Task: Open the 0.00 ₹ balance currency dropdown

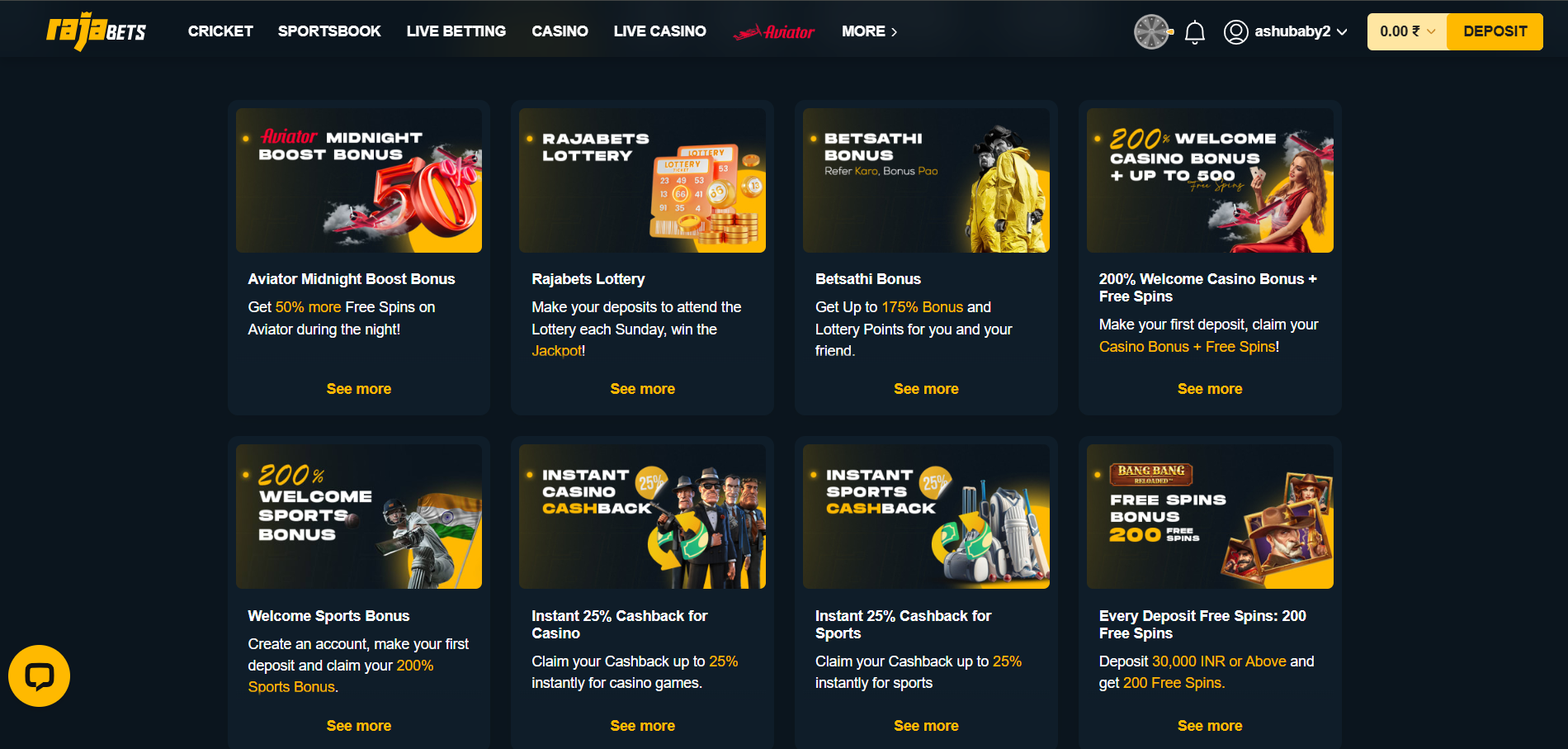Action: click(x=1405, y=31)
